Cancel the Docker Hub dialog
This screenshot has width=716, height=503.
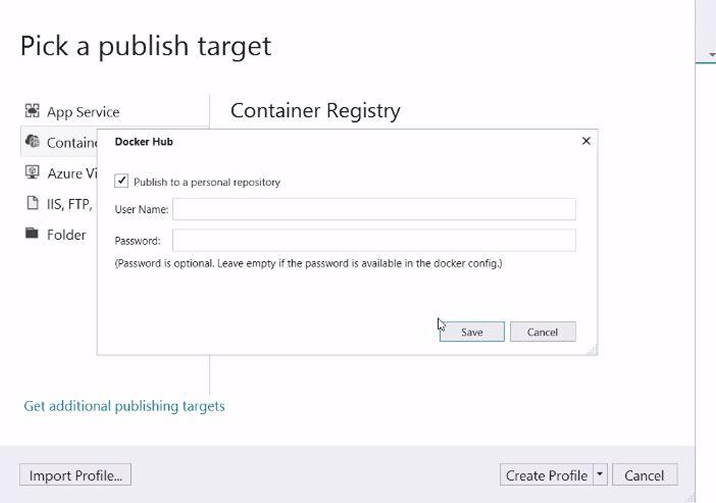pyautogui.click(x=542, y=332)
